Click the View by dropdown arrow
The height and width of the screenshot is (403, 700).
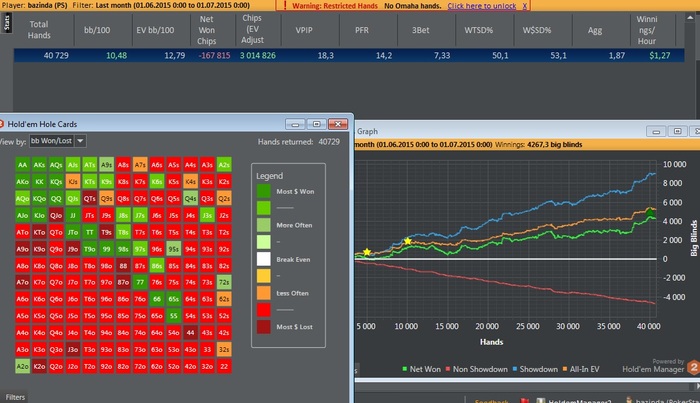pos(80,141)
